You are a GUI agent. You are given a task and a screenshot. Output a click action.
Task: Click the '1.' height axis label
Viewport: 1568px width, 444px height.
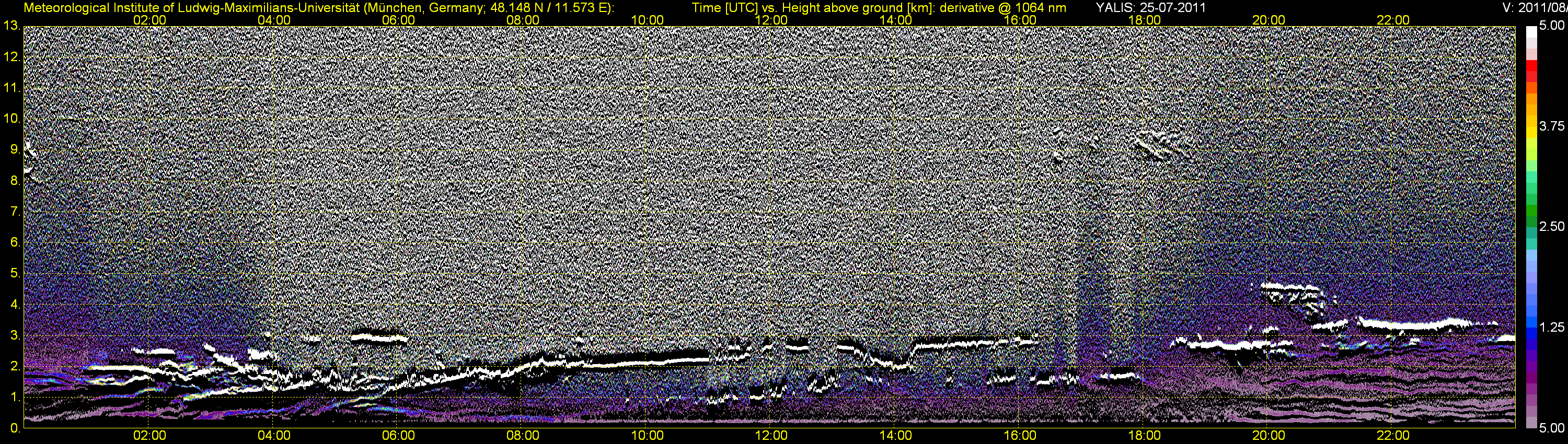pyautogui.click(x=15, y=397)
